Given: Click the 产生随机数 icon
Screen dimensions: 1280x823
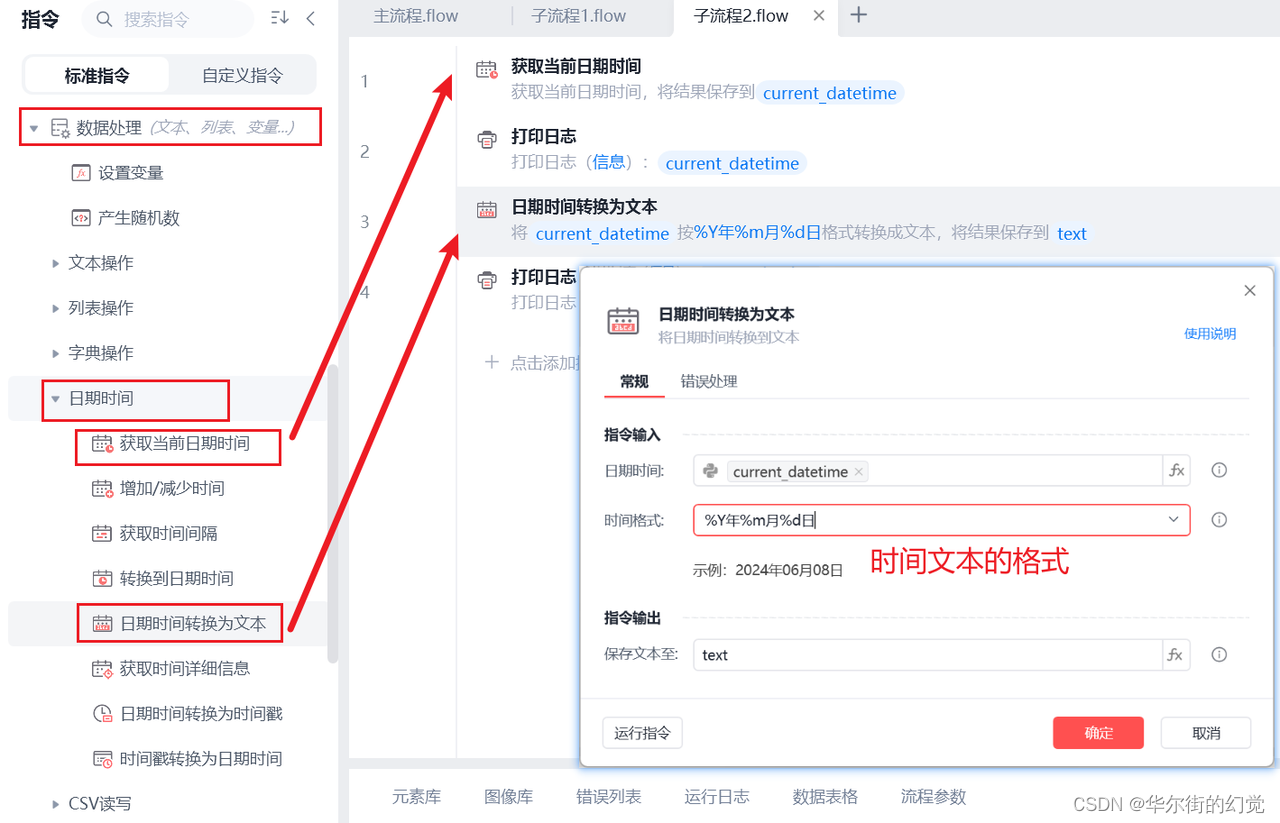Looking at the screenshot, I should point(81,218).
